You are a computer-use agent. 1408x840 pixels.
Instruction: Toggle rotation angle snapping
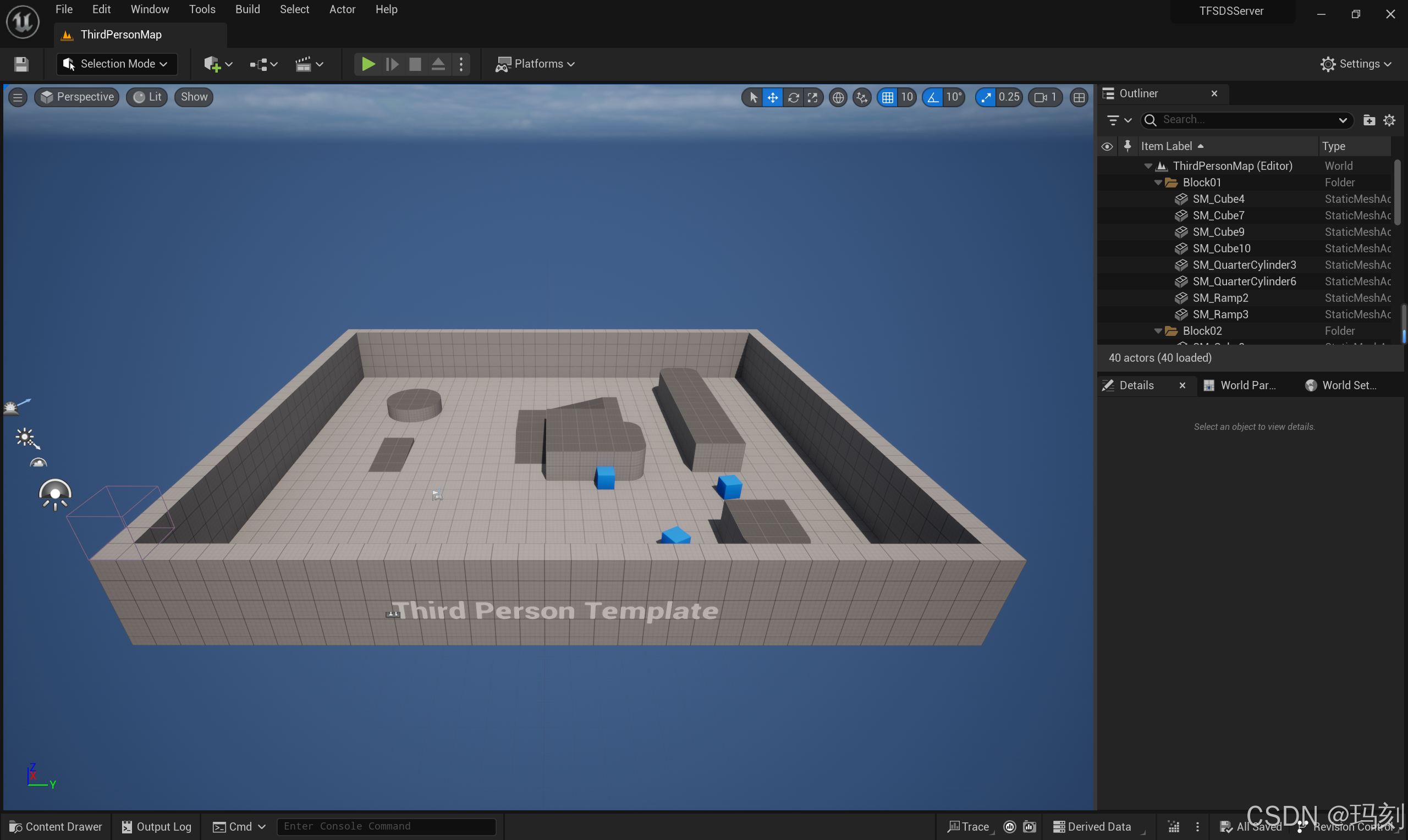coord(932,97)
